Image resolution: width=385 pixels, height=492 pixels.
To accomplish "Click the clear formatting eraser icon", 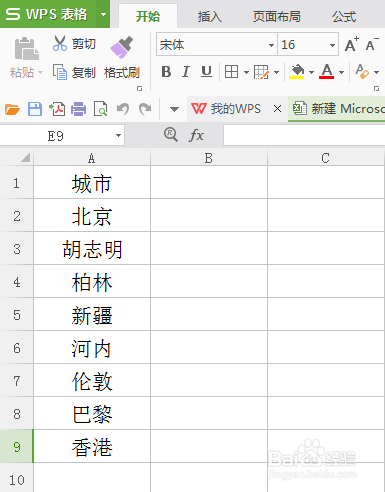I will point(362,72).
